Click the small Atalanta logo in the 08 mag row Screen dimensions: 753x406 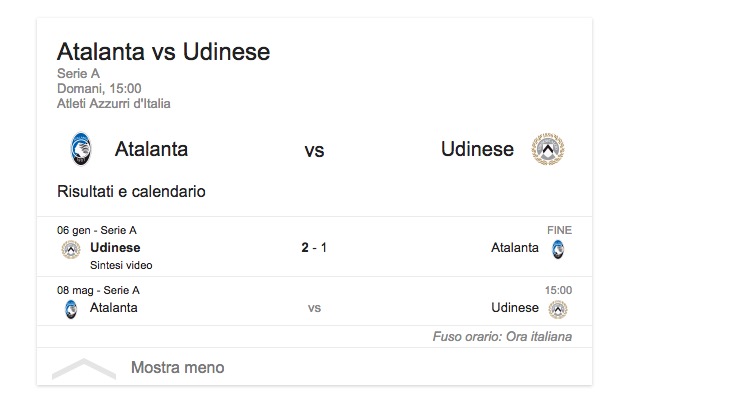pos(70,308)
